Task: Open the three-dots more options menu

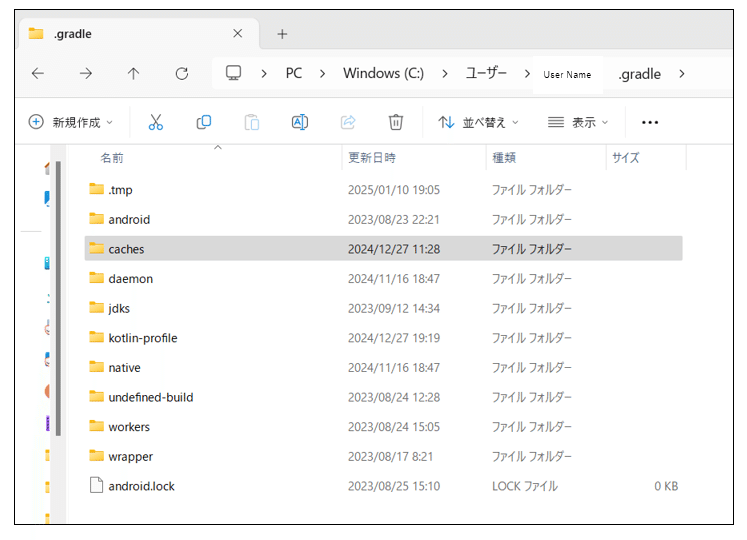Action: click(650, 122)
